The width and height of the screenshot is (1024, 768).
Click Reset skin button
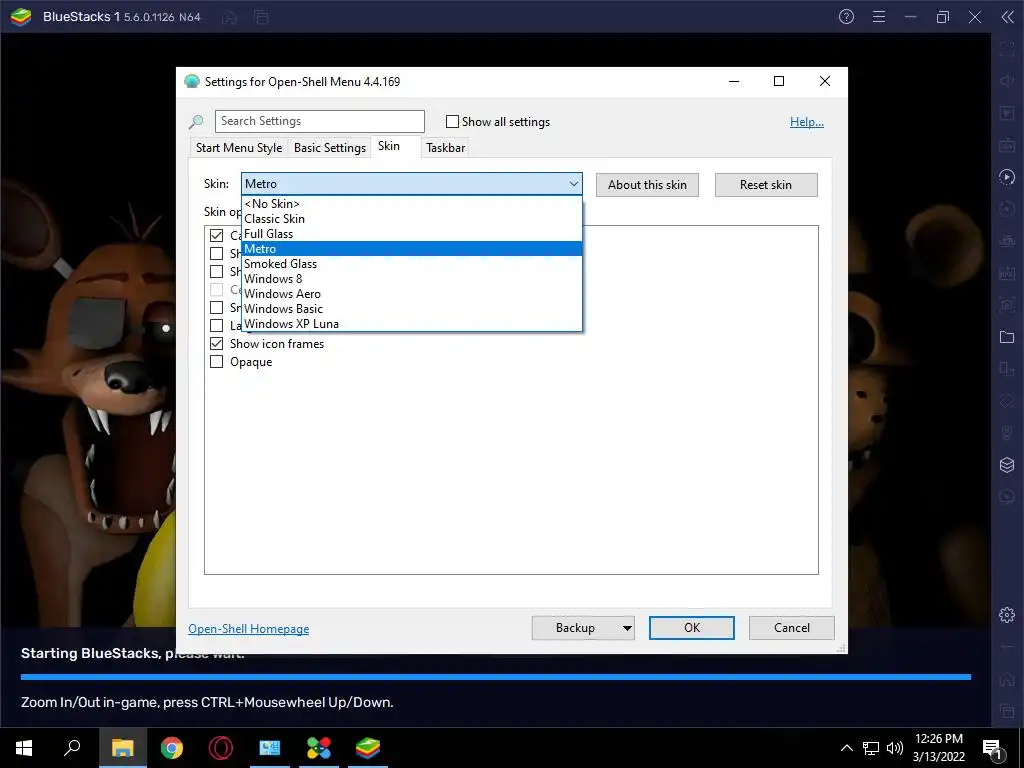pyautogui.click(x=766, y=185)
